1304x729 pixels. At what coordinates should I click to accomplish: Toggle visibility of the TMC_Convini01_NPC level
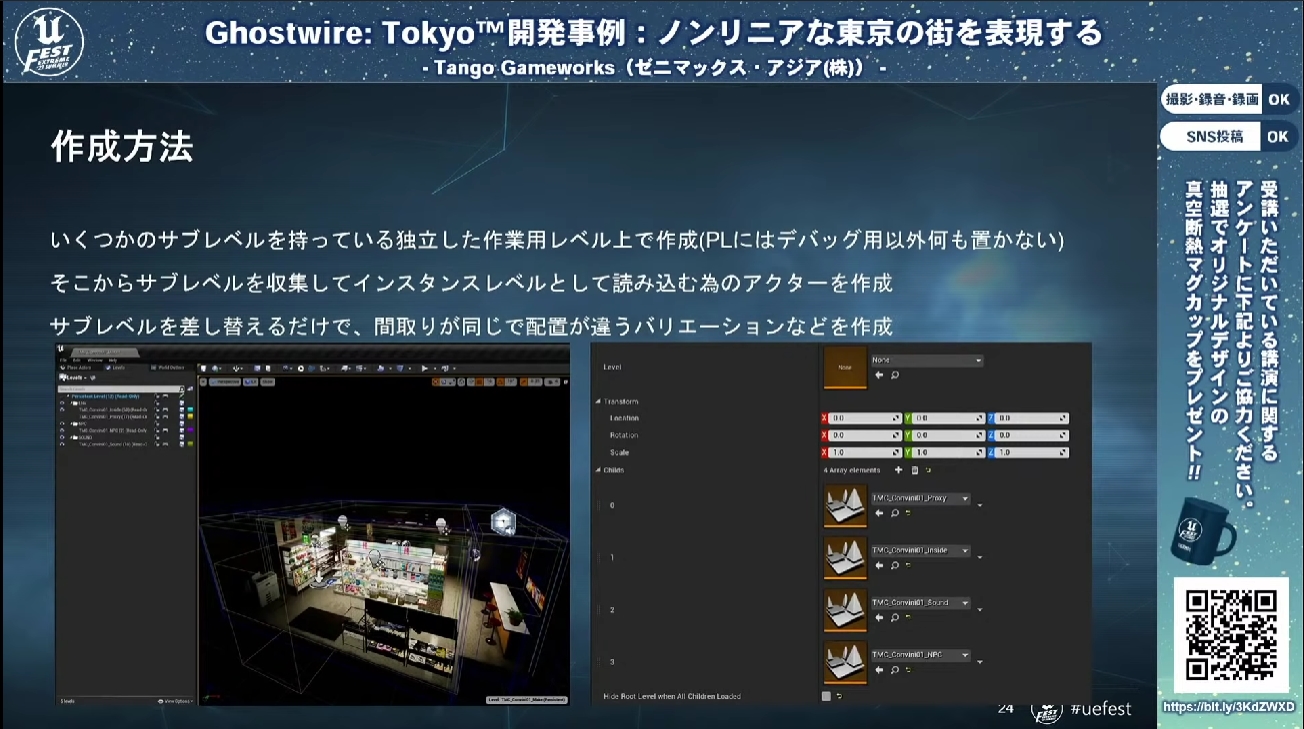[x=62, y=430]
